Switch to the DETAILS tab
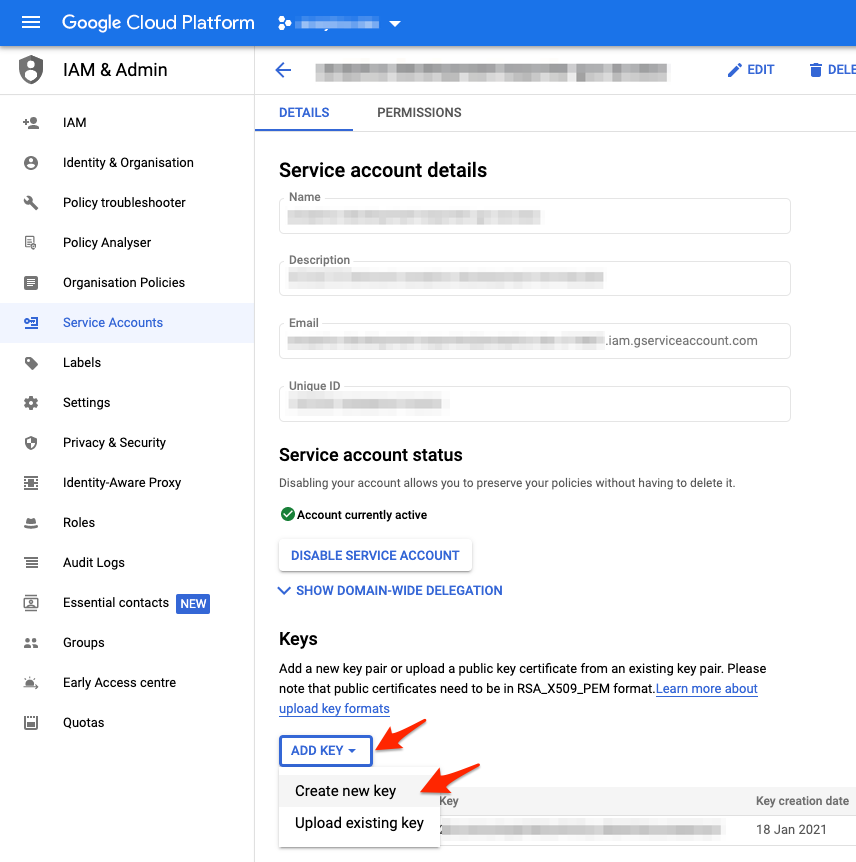Screen dimensions: 856x862 coord(304,113)
